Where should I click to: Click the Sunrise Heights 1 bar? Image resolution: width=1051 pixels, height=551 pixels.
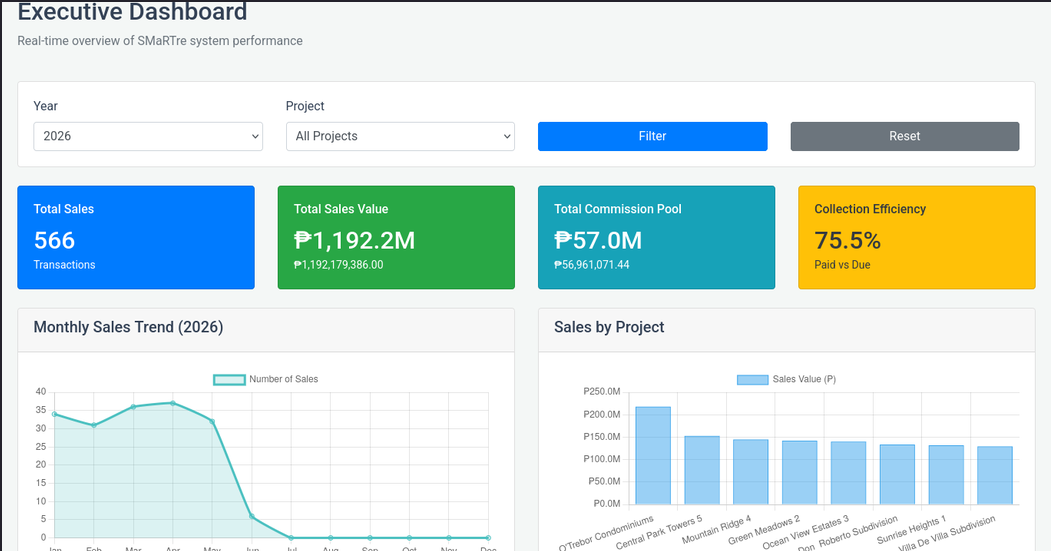(x=946, y=475)
